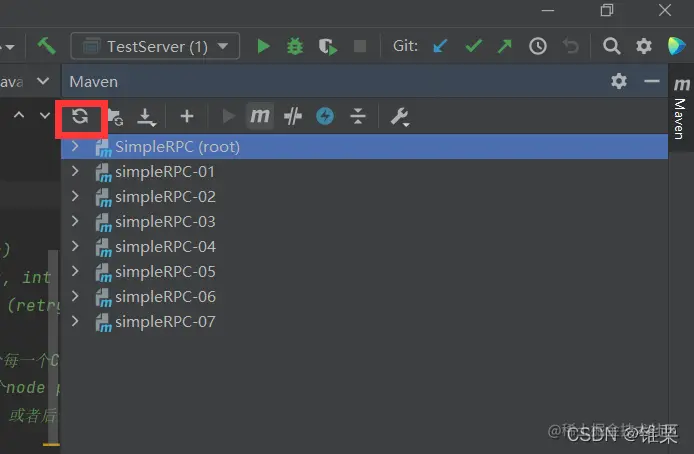Screen dimensions: 694x454
Task: Click the editor vertical scrollbar
Action: coord(54,347)
